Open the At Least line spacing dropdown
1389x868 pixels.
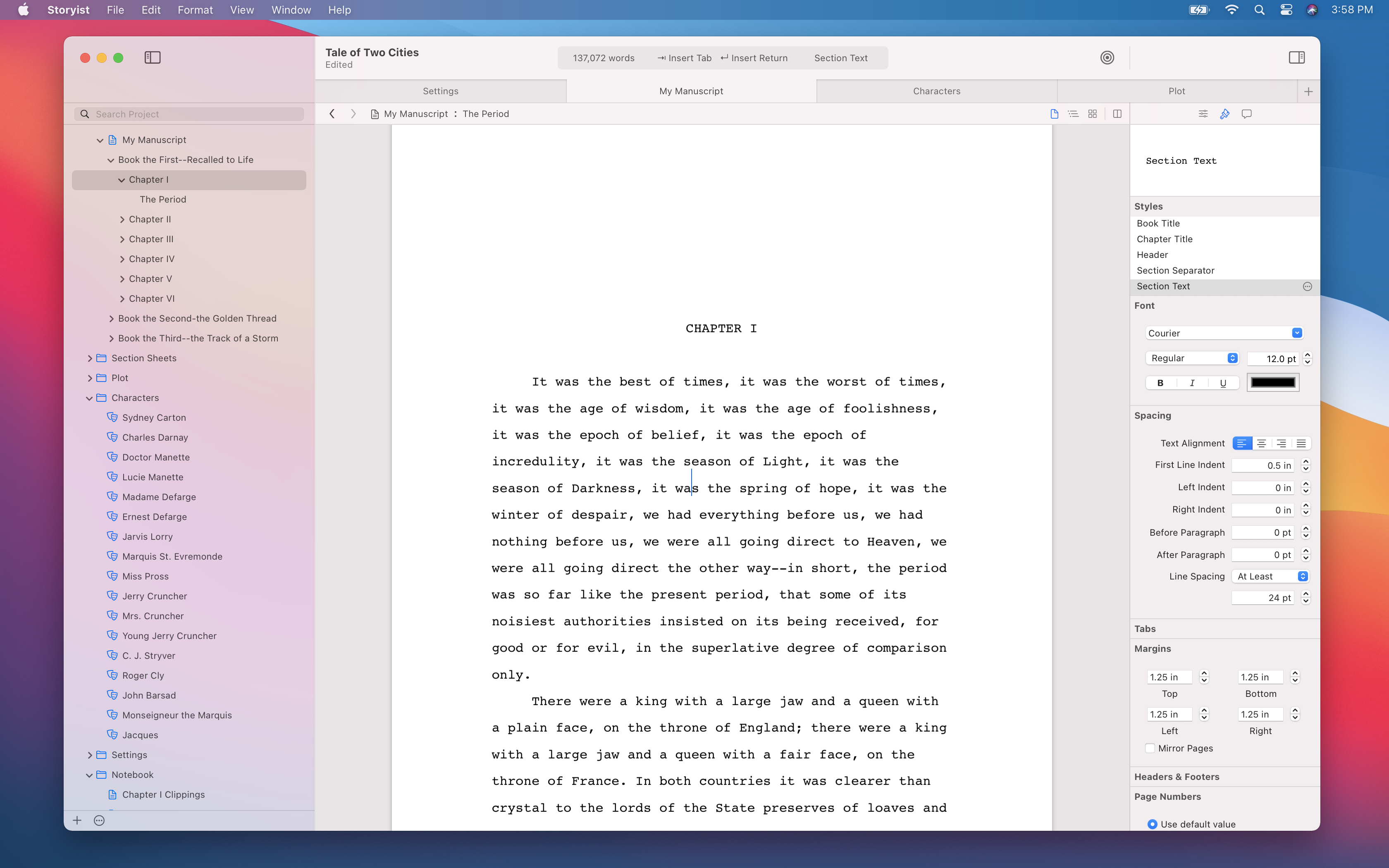click(1270, 576)
